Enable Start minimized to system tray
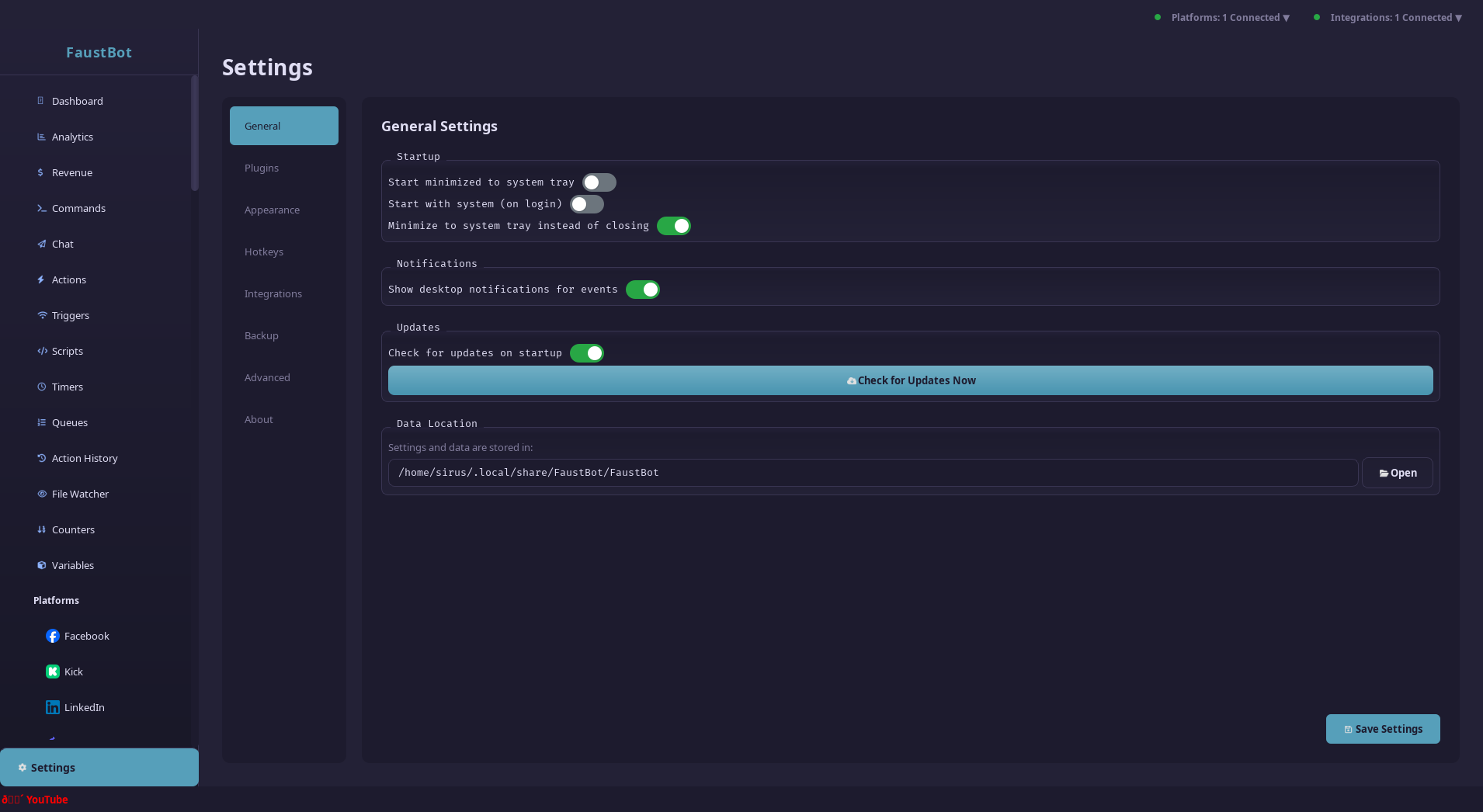Screen dimensions: 1483x812 click(599, 182)
